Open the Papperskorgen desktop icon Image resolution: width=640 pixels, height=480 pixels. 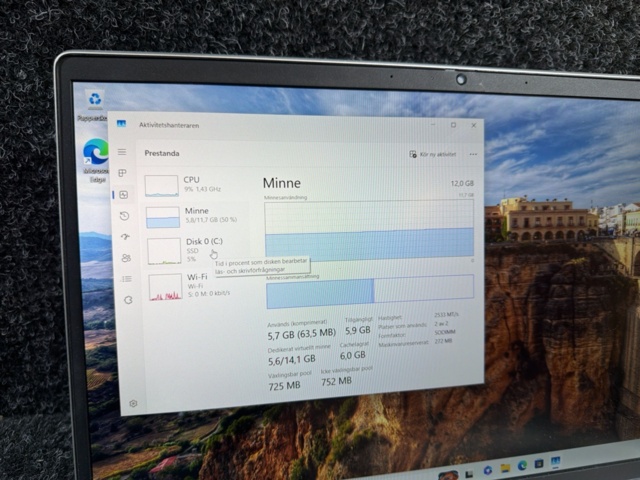coord(94,107)
